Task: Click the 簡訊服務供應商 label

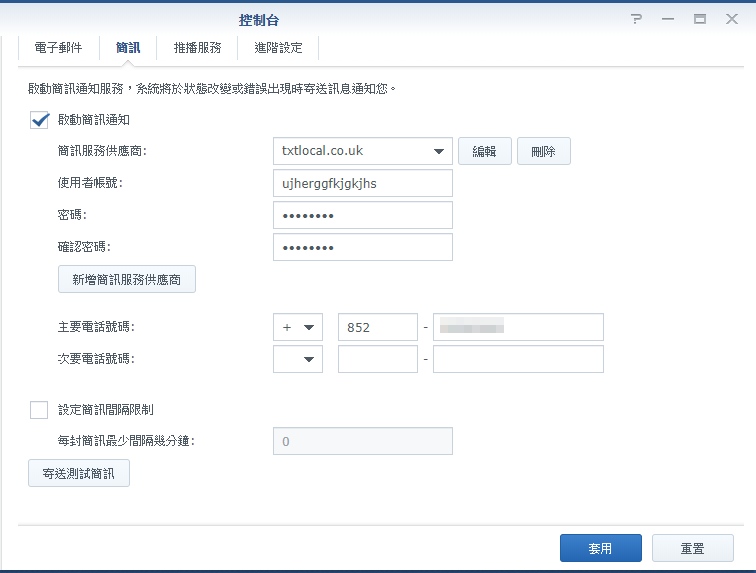Action: [x=102, y=151]
